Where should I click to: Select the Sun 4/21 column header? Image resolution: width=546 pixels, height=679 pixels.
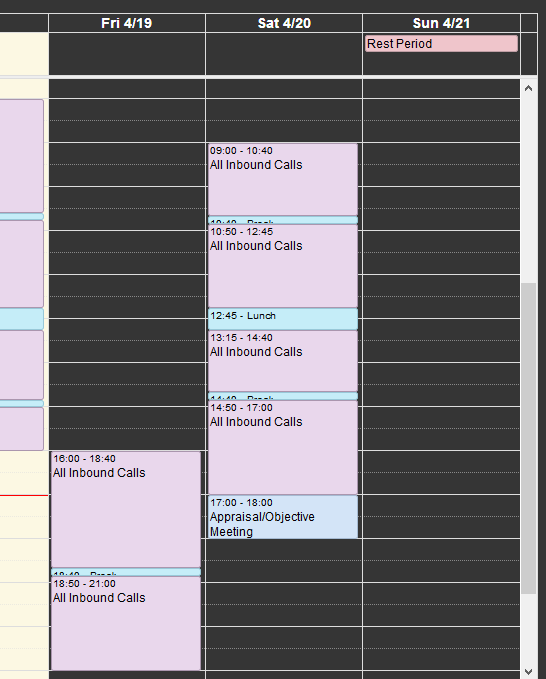(441, 23)
